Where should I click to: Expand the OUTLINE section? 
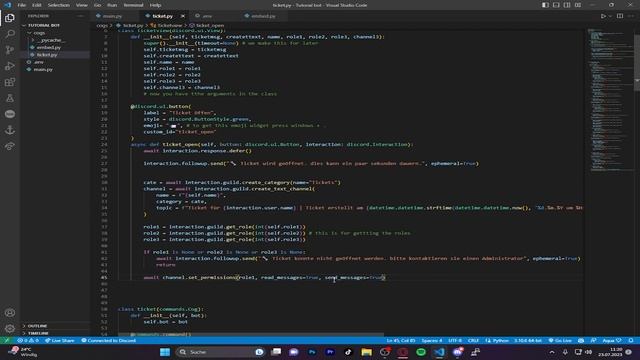tap(38, 326)
